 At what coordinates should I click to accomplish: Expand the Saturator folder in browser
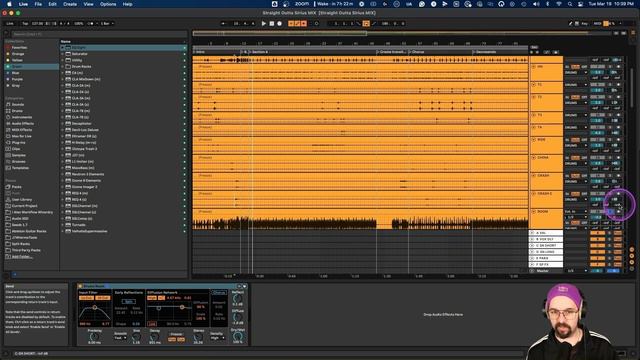tap(63, 54)
